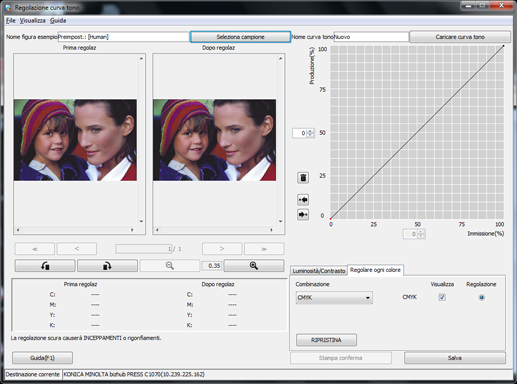Screen dimensions: 517x384
Task: Open the Visualizza menu
Action: point(32,21)
